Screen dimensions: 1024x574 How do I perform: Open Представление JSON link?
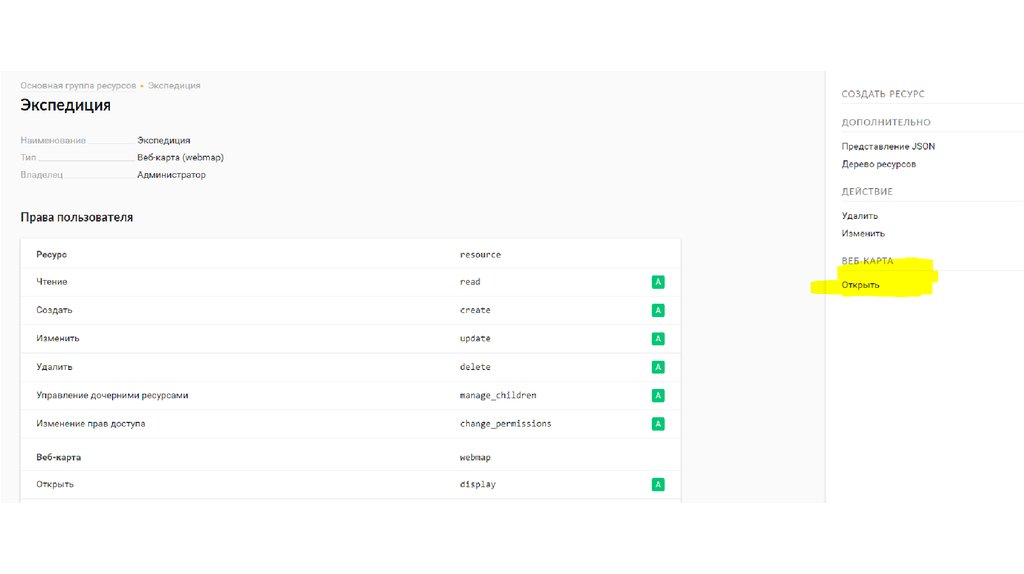click(x=888, y=147)
